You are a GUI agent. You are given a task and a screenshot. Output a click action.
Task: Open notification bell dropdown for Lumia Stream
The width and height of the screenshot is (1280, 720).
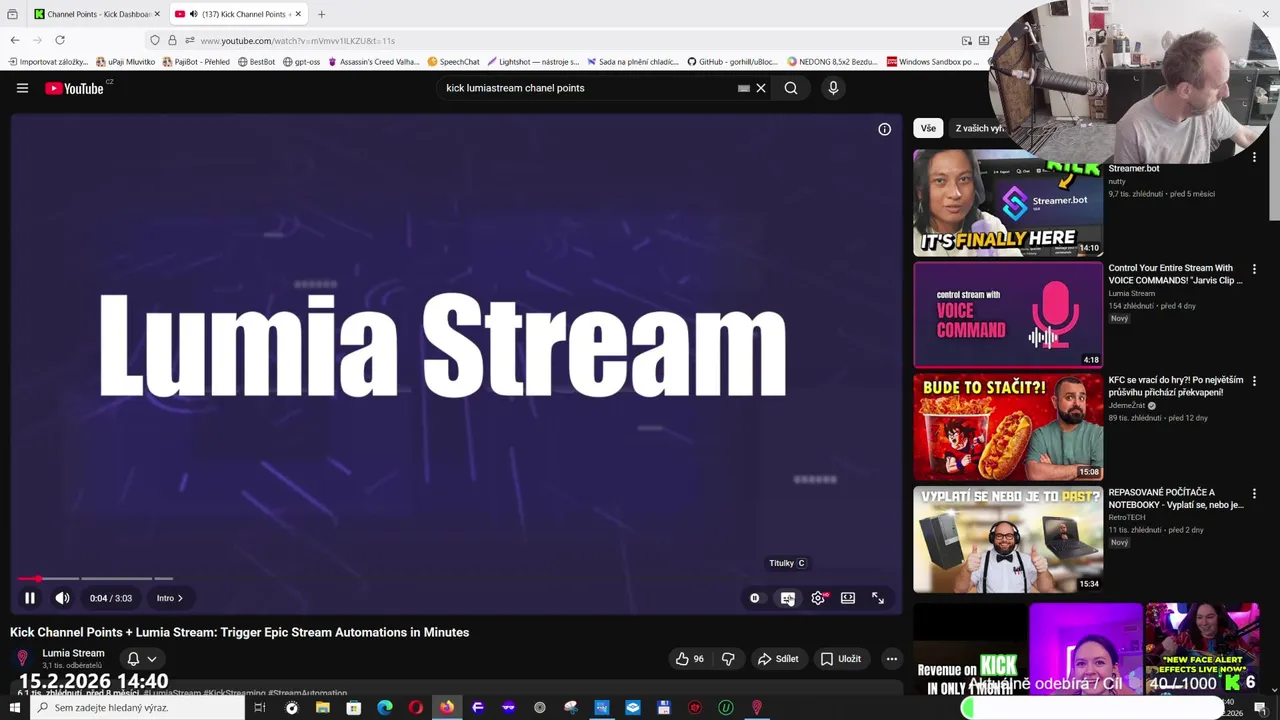(x=141, y=659)
